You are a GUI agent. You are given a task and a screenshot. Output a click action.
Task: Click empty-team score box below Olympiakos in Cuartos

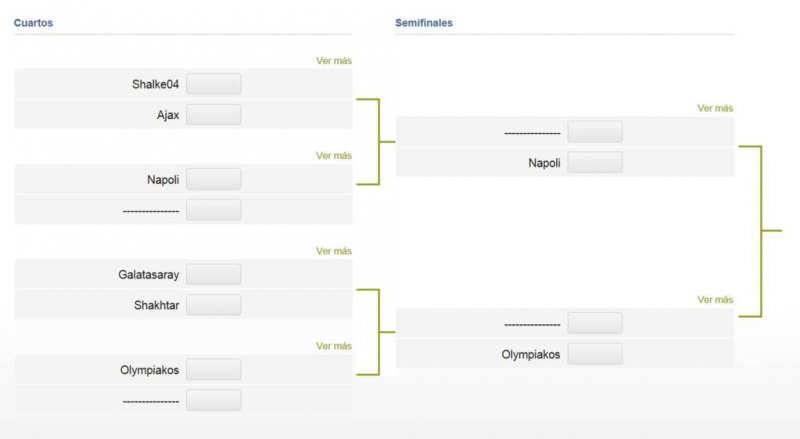(214, 400)
